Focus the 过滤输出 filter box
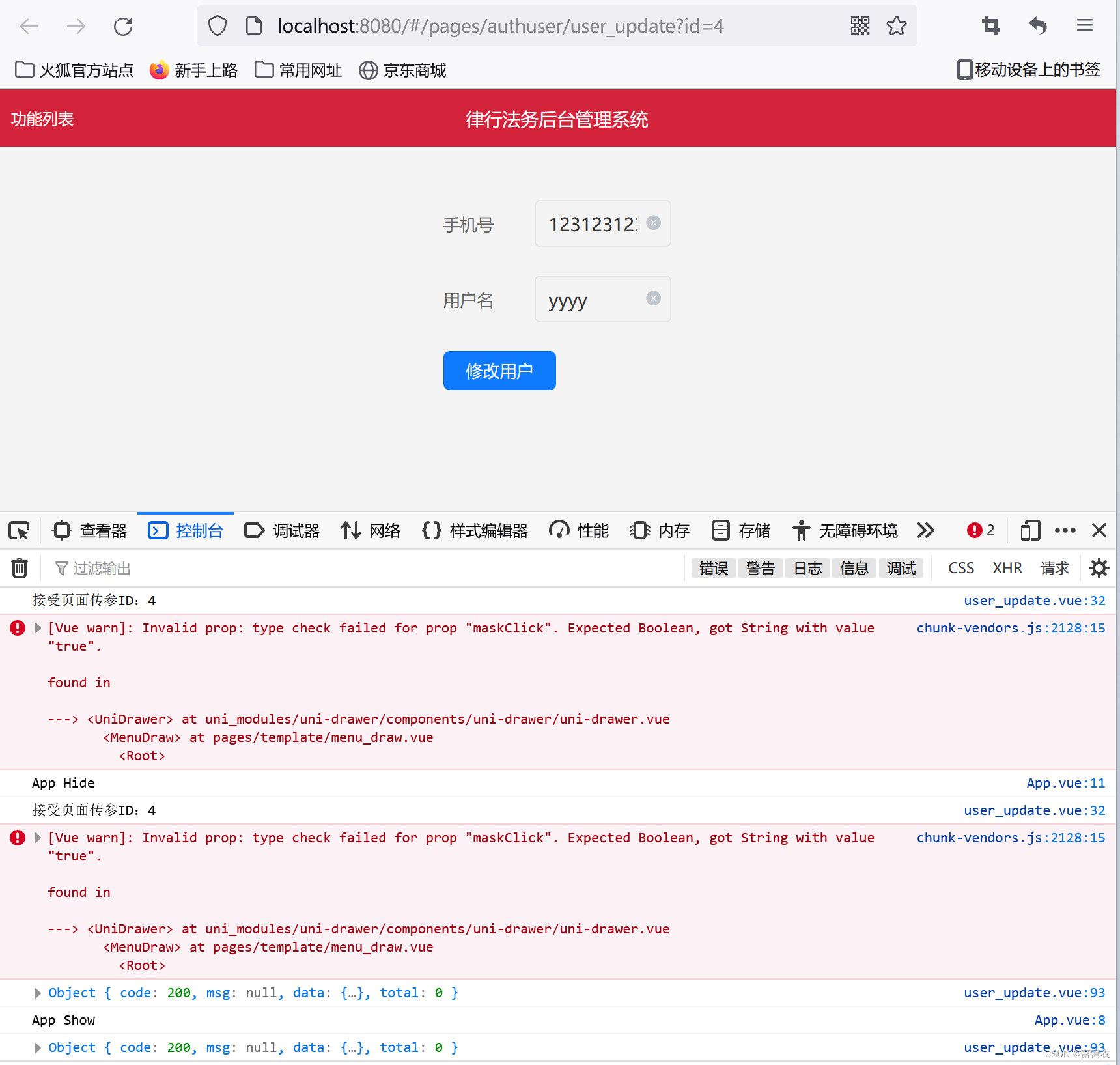 365,569
